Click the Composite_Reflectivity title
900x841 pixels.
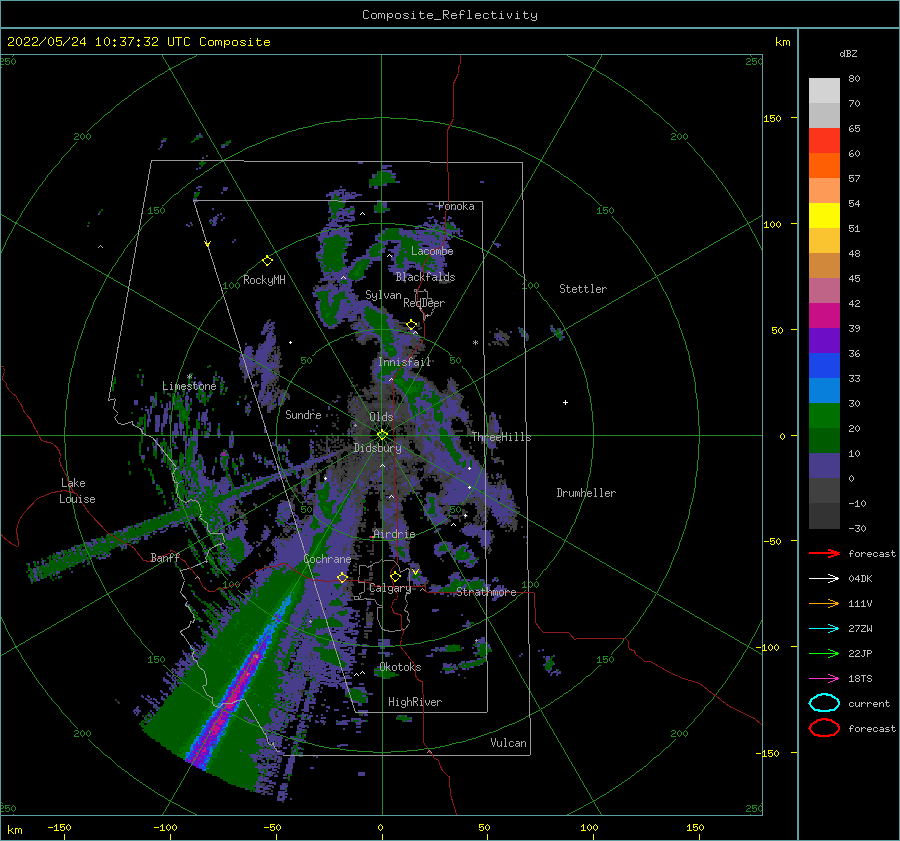pyautogui.click(x=450, y=15)
